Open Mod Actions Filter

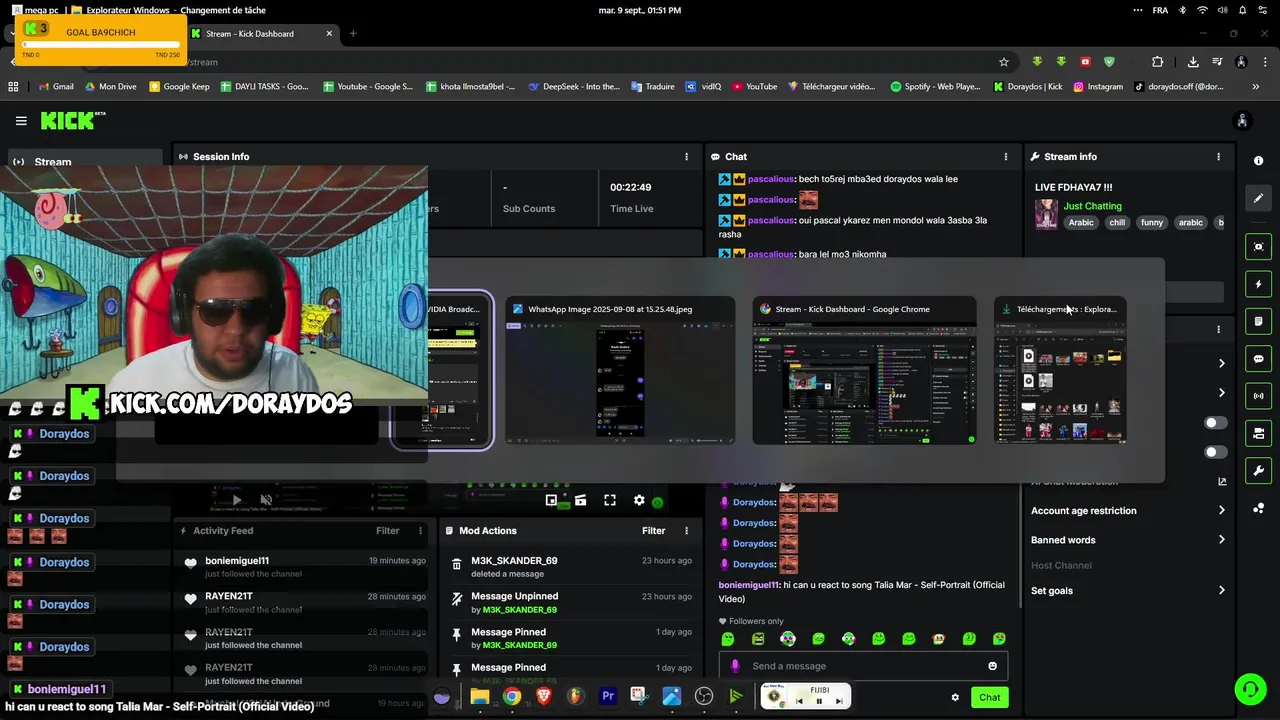[x=653, y=531]
